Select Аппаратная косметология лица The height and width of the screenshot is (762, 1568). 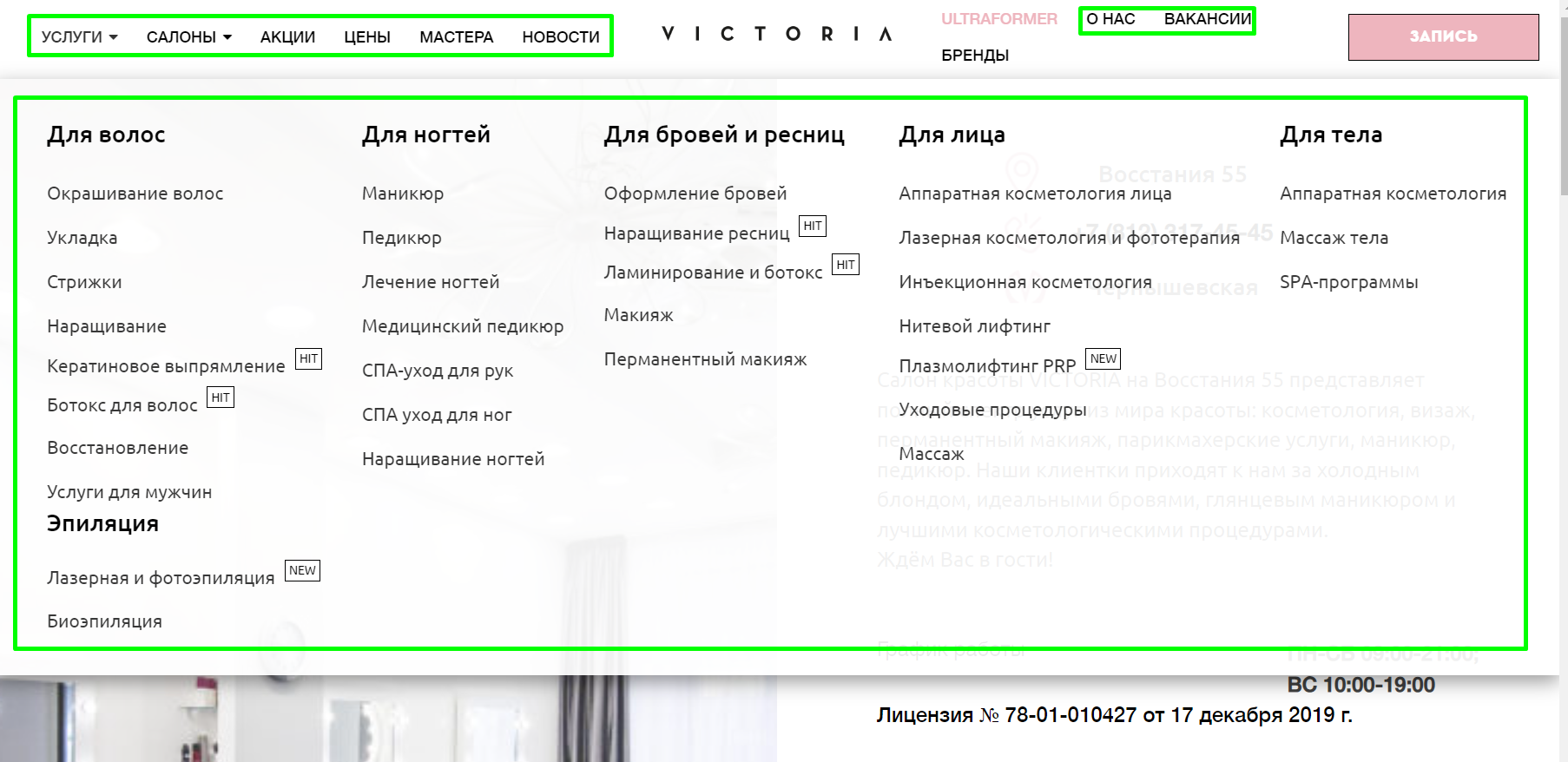coord(1035,194)
